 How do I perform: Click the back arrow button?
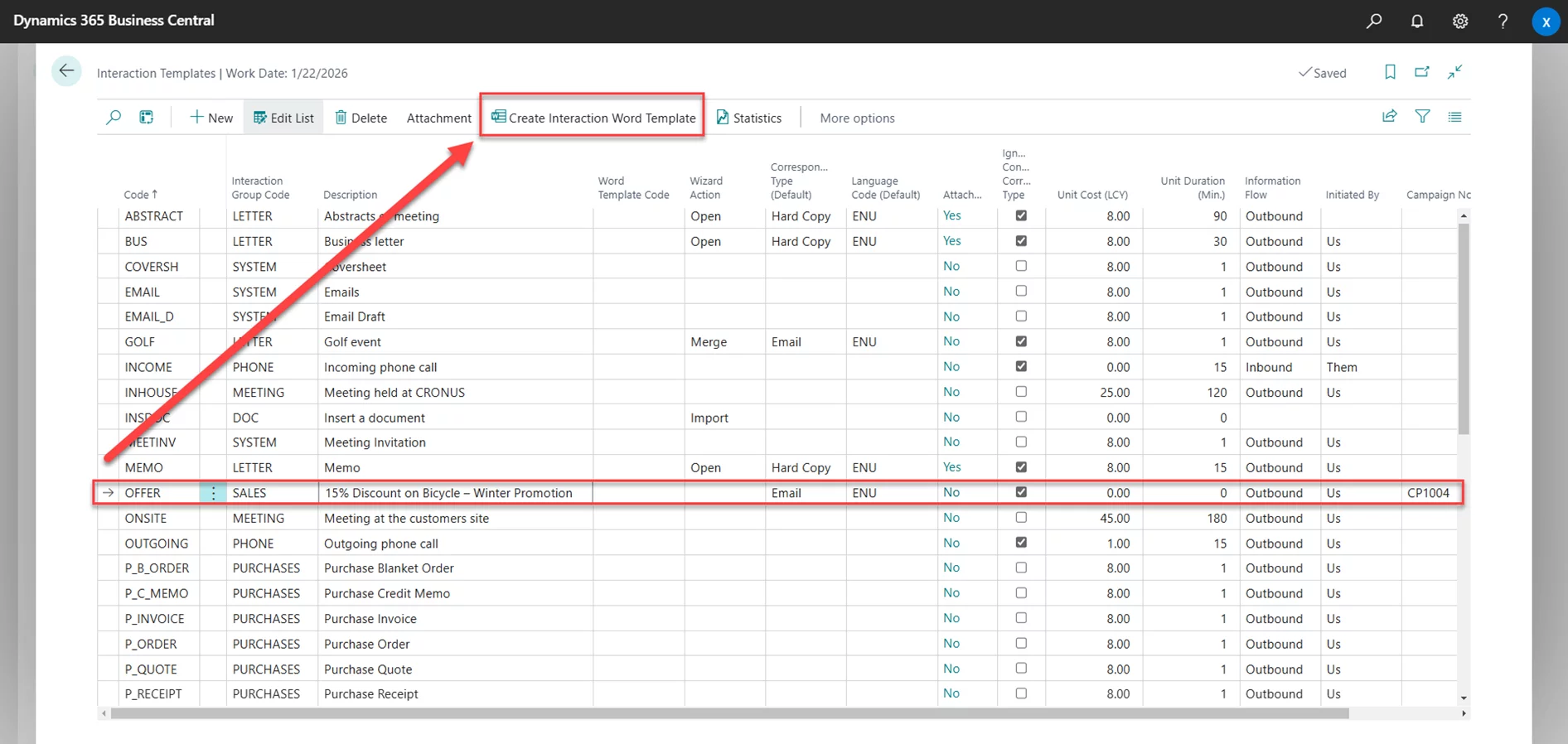(66, 71)
